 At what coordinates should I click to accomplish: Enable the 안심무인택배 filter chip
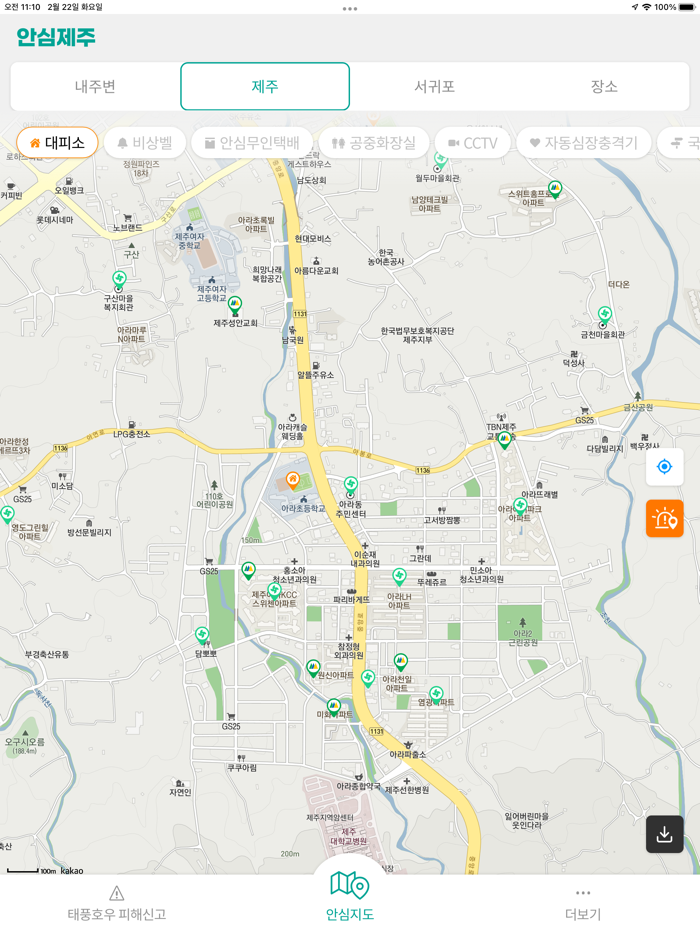252,143
